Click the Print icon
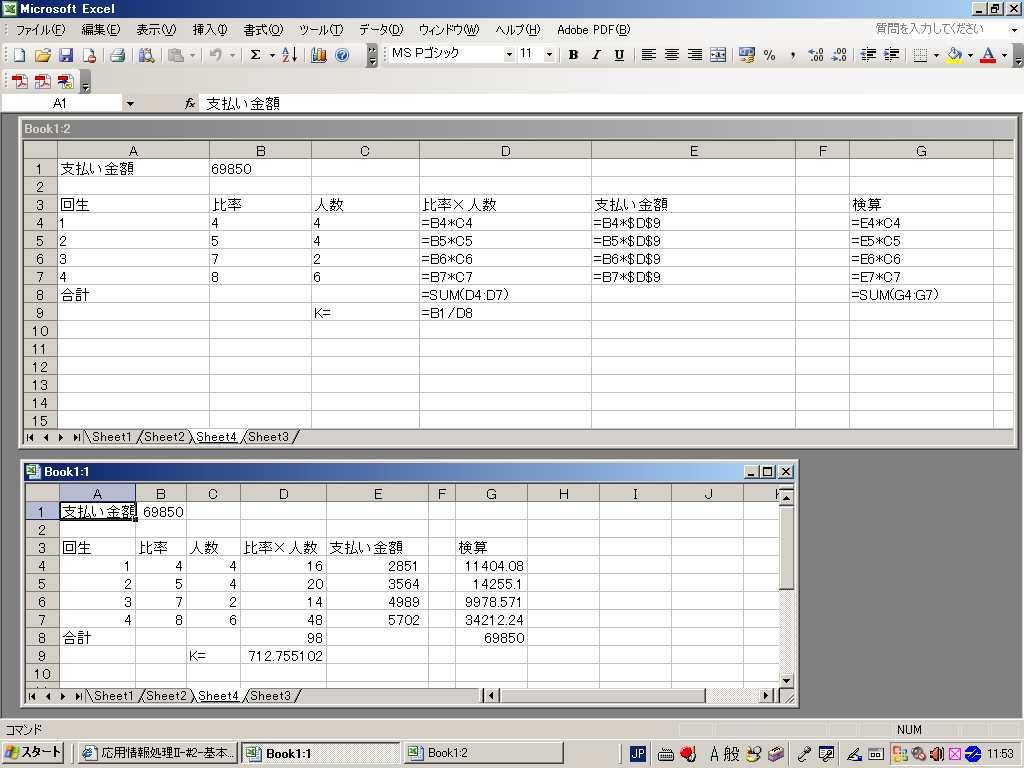The image size is (1024, 768). (117, 55)
